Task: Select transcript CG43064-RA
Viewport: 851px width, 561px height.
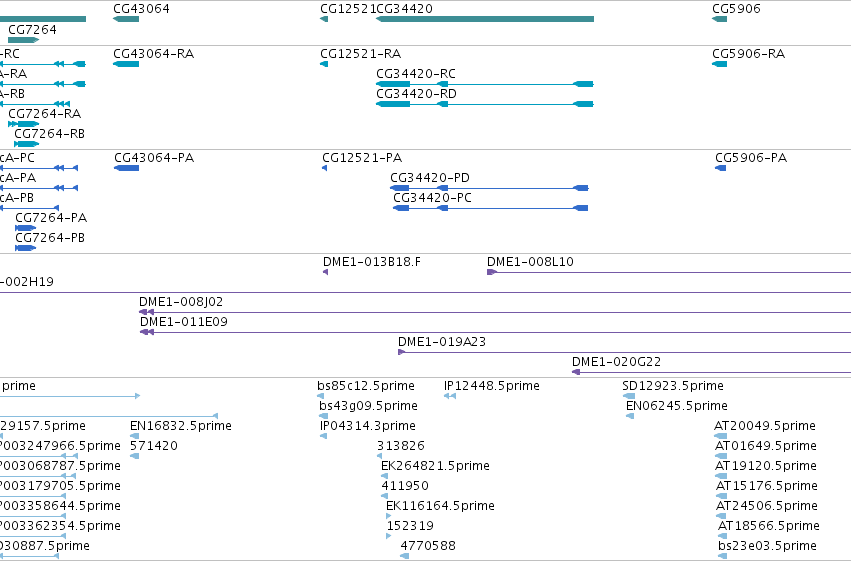Action: click(x=154, y=54)
